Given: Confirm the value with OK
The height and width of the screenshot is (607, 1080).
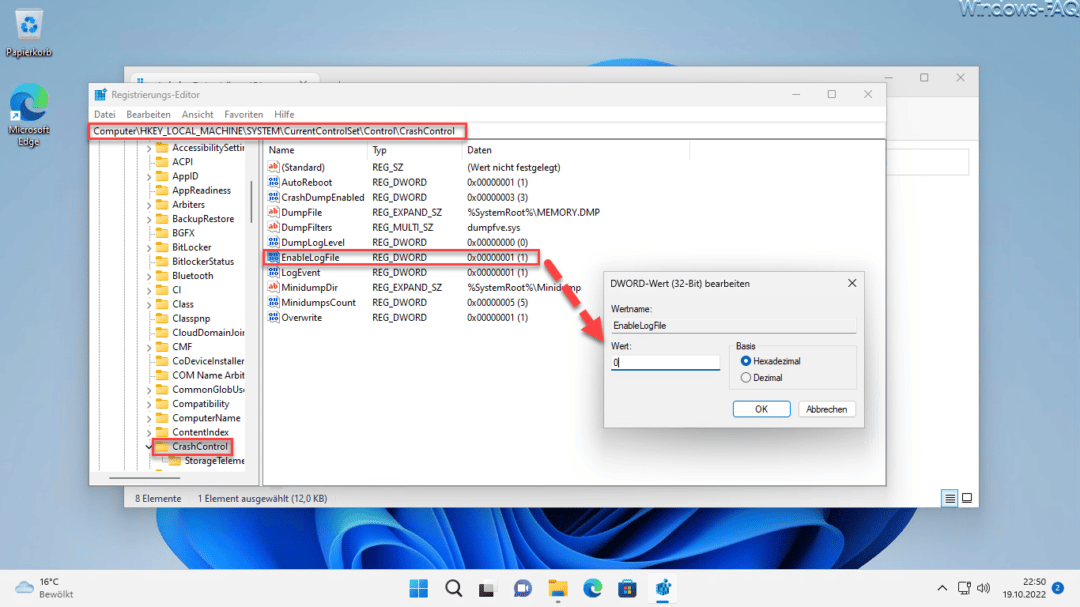Looking at the screenshot, I should (x=761, y=408).
